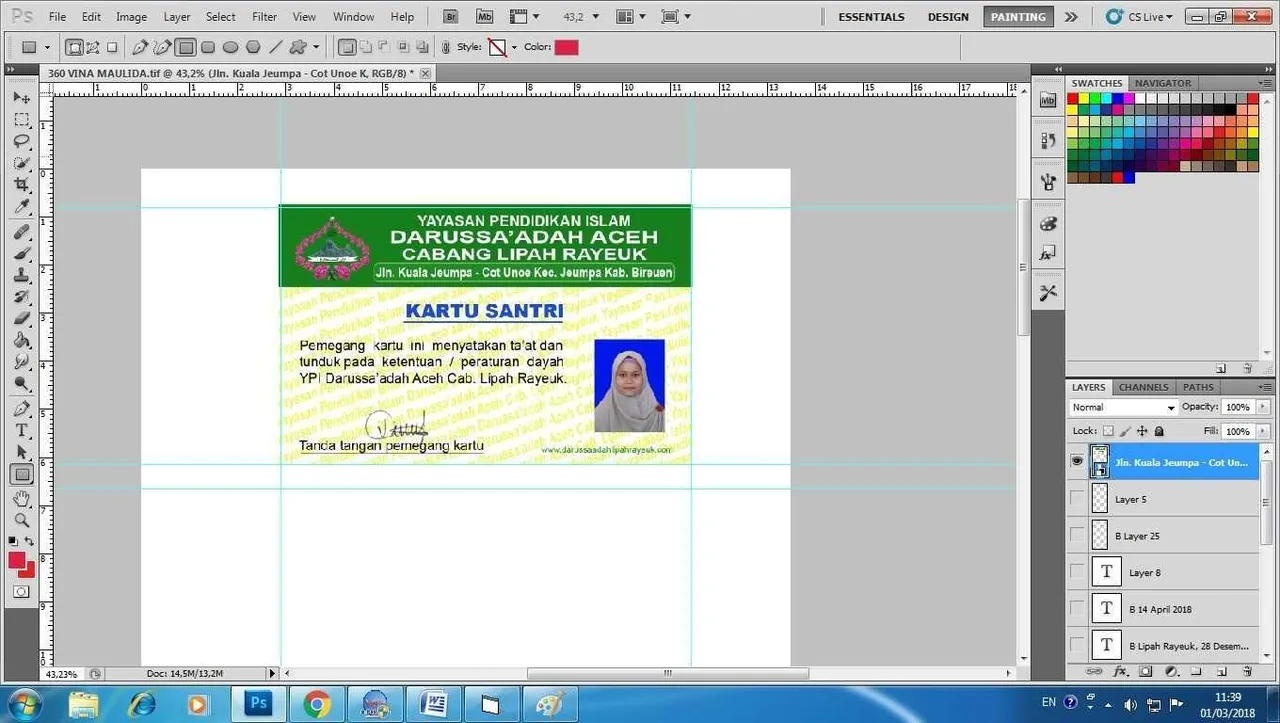The image size is (1280, 723).
Task: Show B Layer 25 via visibility box
Action: coord(1077,535)
